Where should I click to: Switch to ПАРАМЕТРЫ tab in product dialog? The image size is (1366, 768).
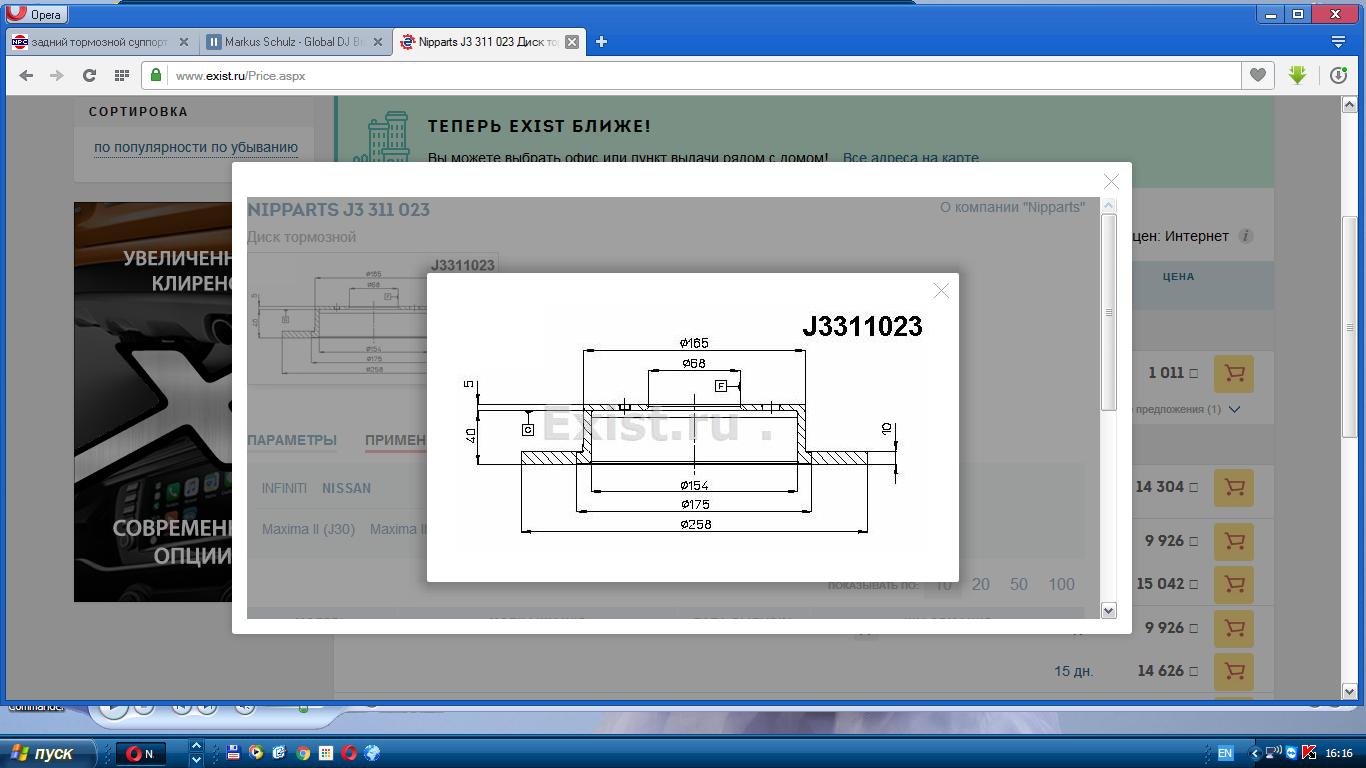click(x=292, y=440)
